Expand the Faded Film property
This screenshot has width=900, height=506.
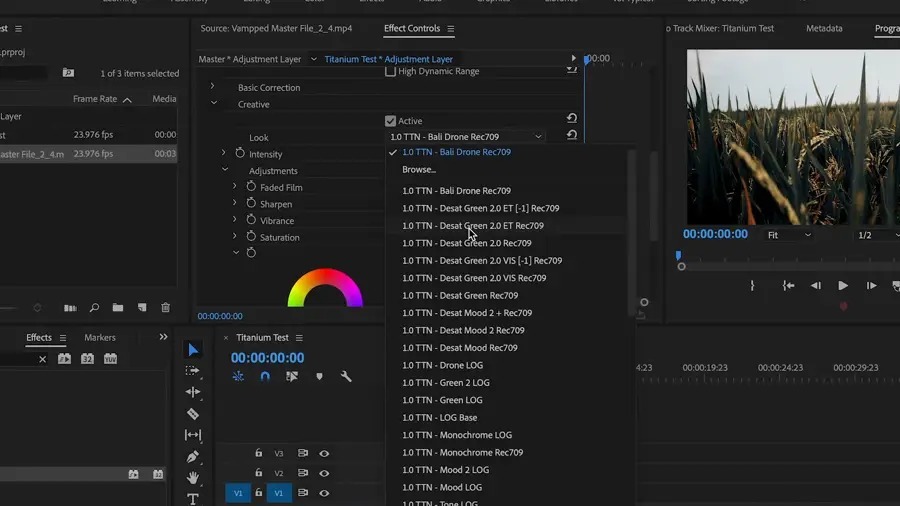coord(235,187)
